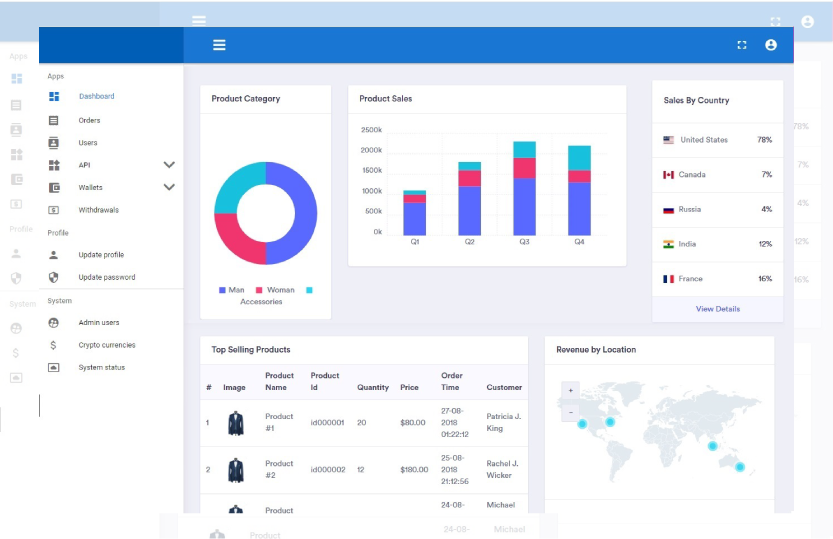Zoom out on the revenue map
Image resolution: width=833 pixels, height=539 pixels.
tap(570, 412)
